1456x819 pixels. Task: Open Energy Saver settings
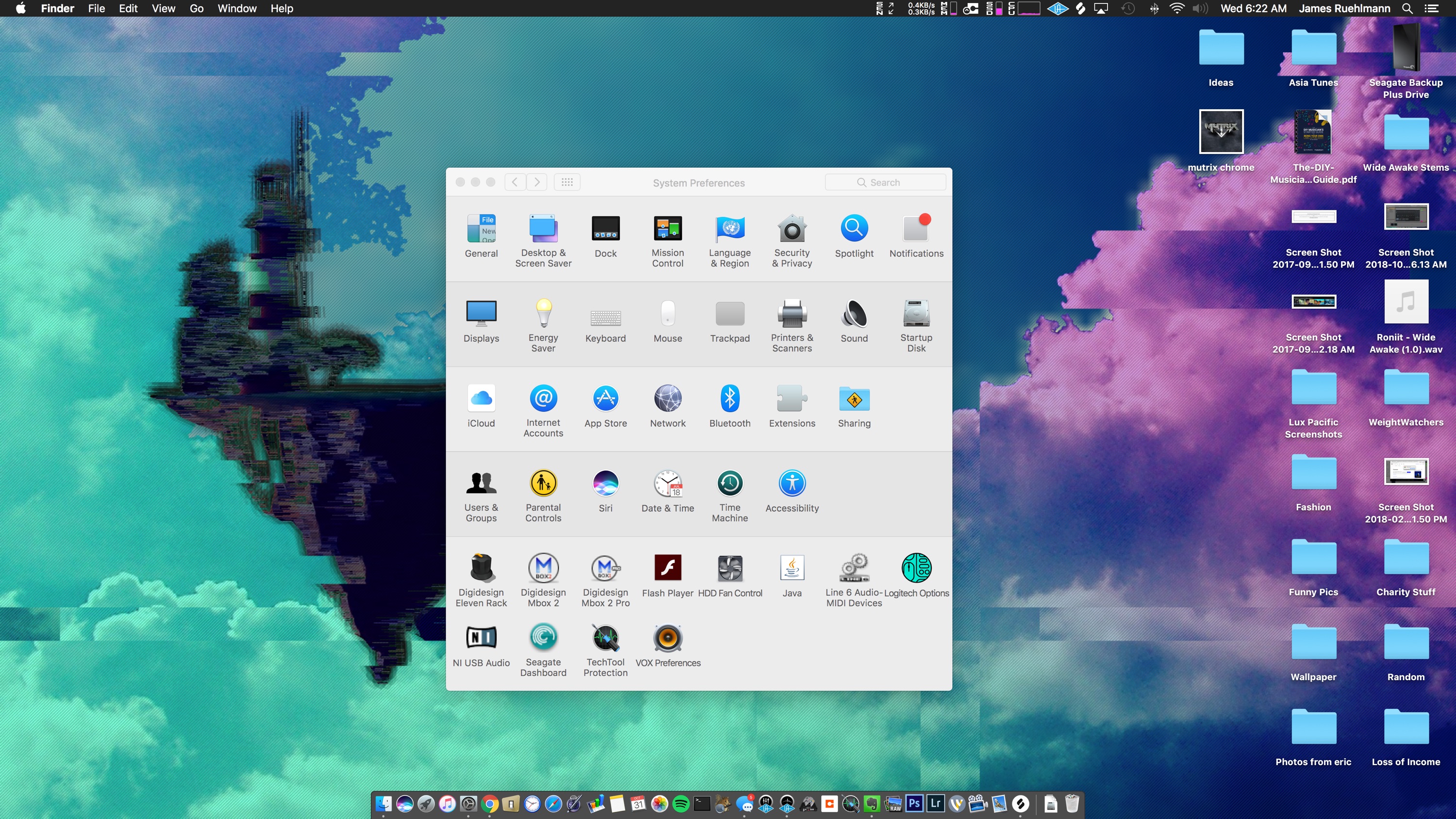[543, 314]
